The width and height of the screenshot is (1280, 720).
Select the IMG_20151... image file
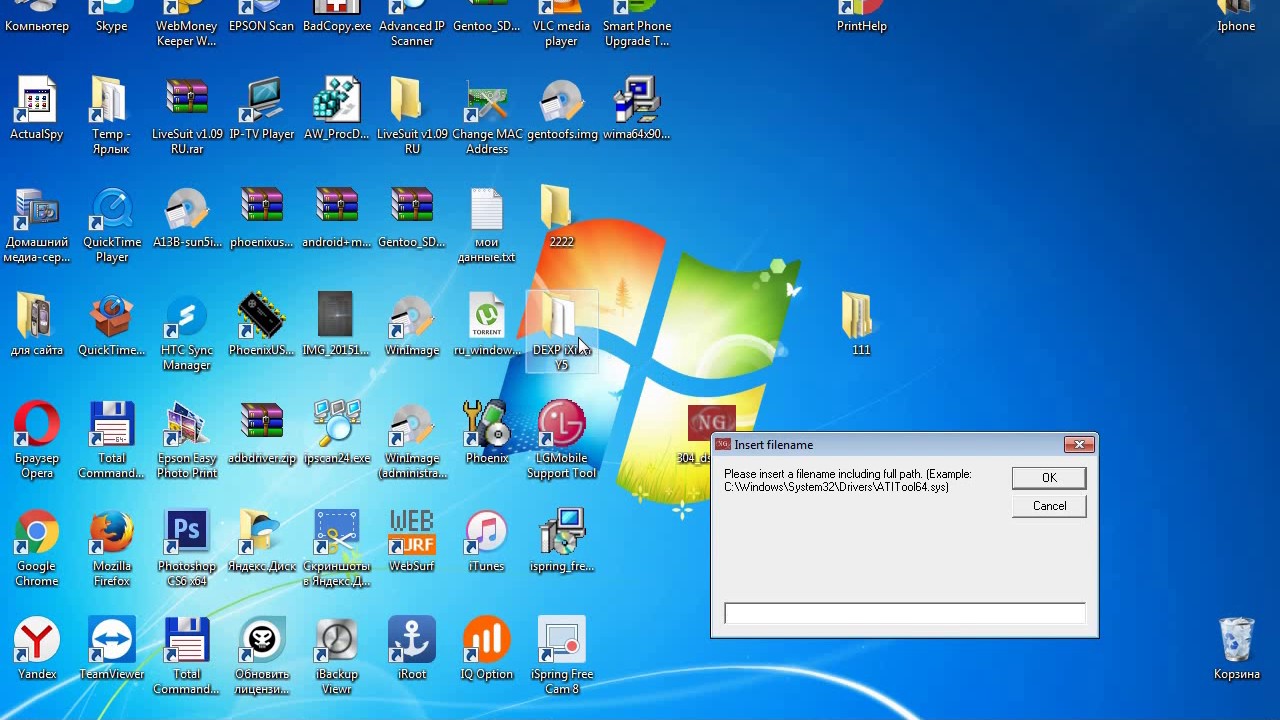336,324
